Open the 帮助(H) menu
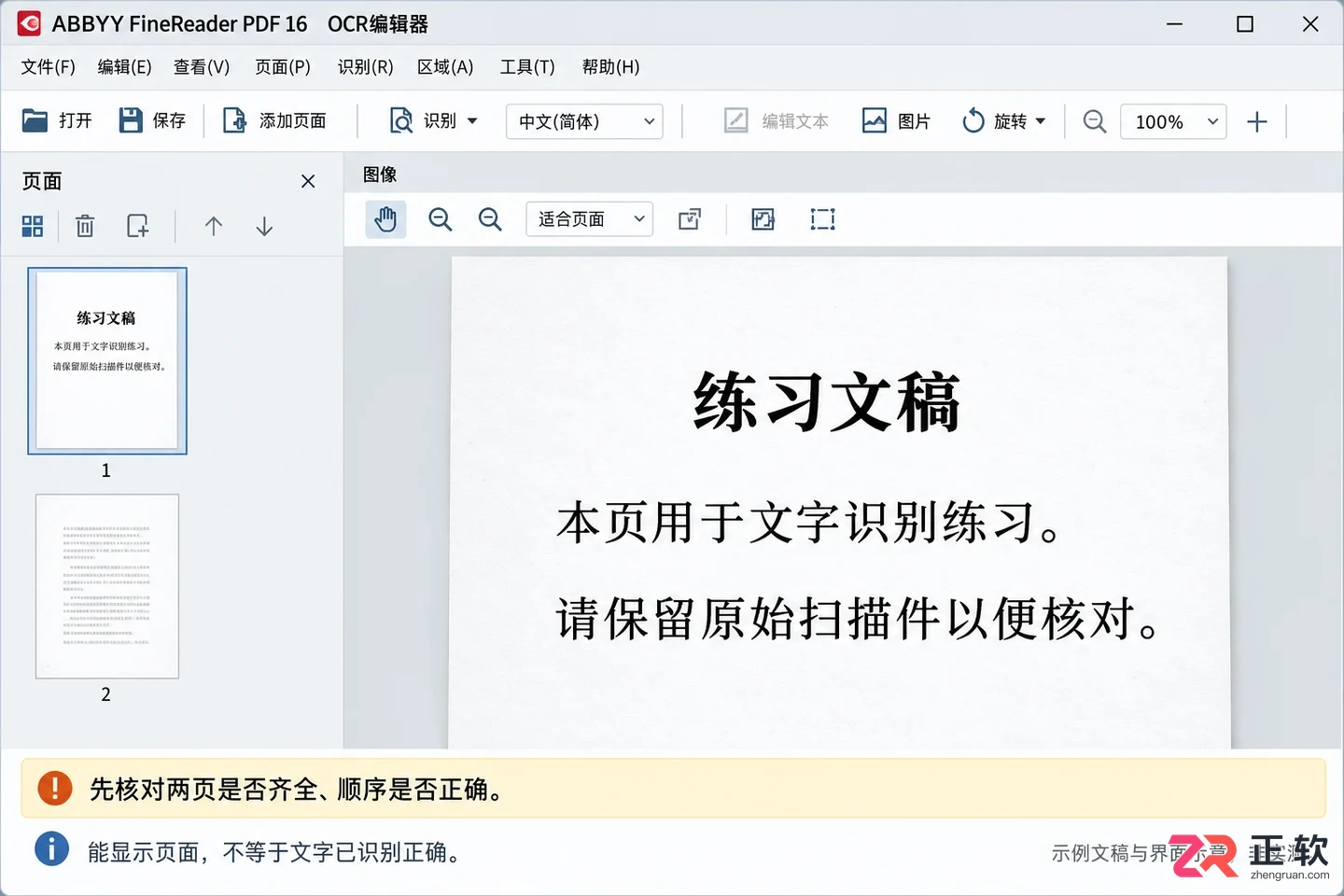 [610, 67]
